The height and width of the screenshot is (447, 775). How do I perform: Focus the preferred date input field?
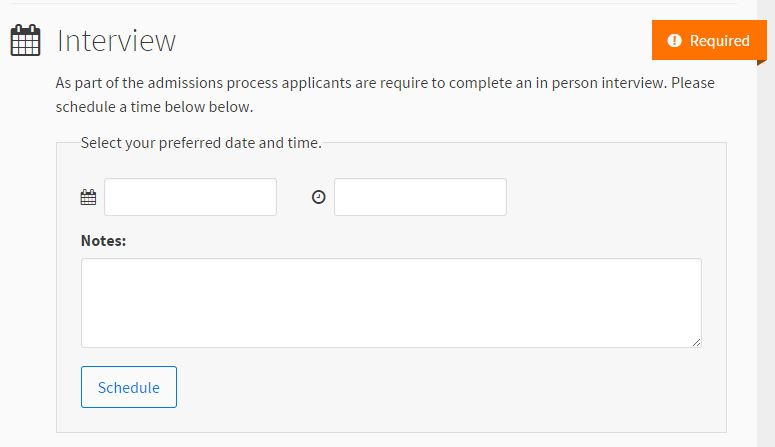(x=190, y=197)
